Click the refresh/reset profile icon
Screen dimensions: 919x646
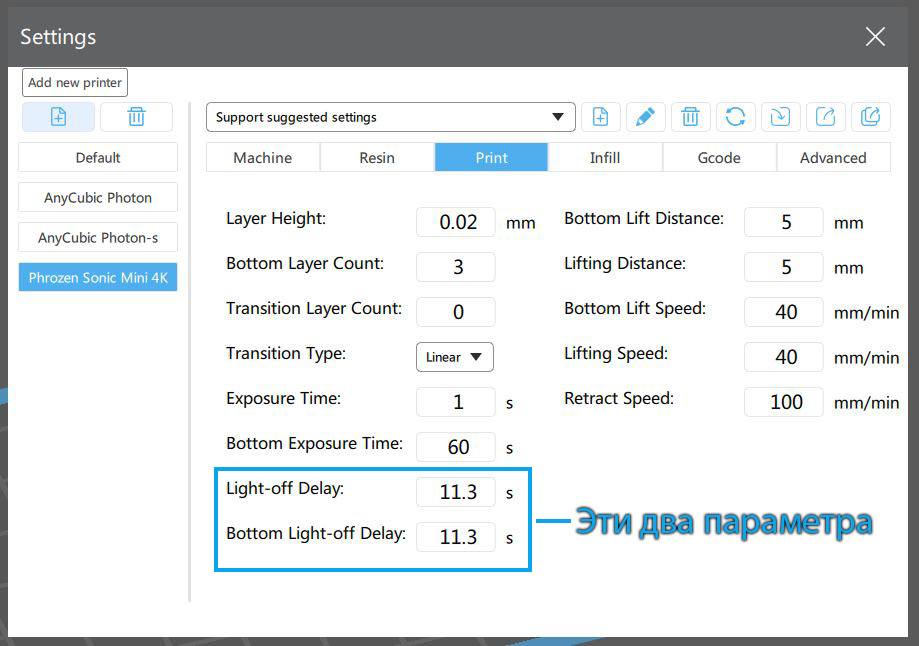click(x=735, y=117)
